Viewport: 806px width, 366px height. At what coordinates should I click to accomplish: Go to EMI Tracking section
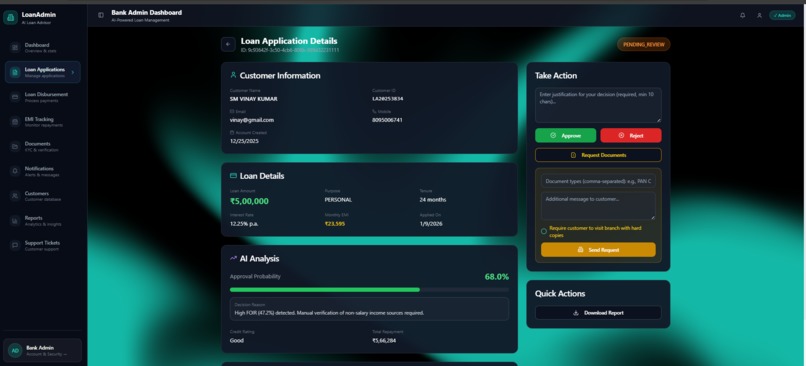click(43, 122)
